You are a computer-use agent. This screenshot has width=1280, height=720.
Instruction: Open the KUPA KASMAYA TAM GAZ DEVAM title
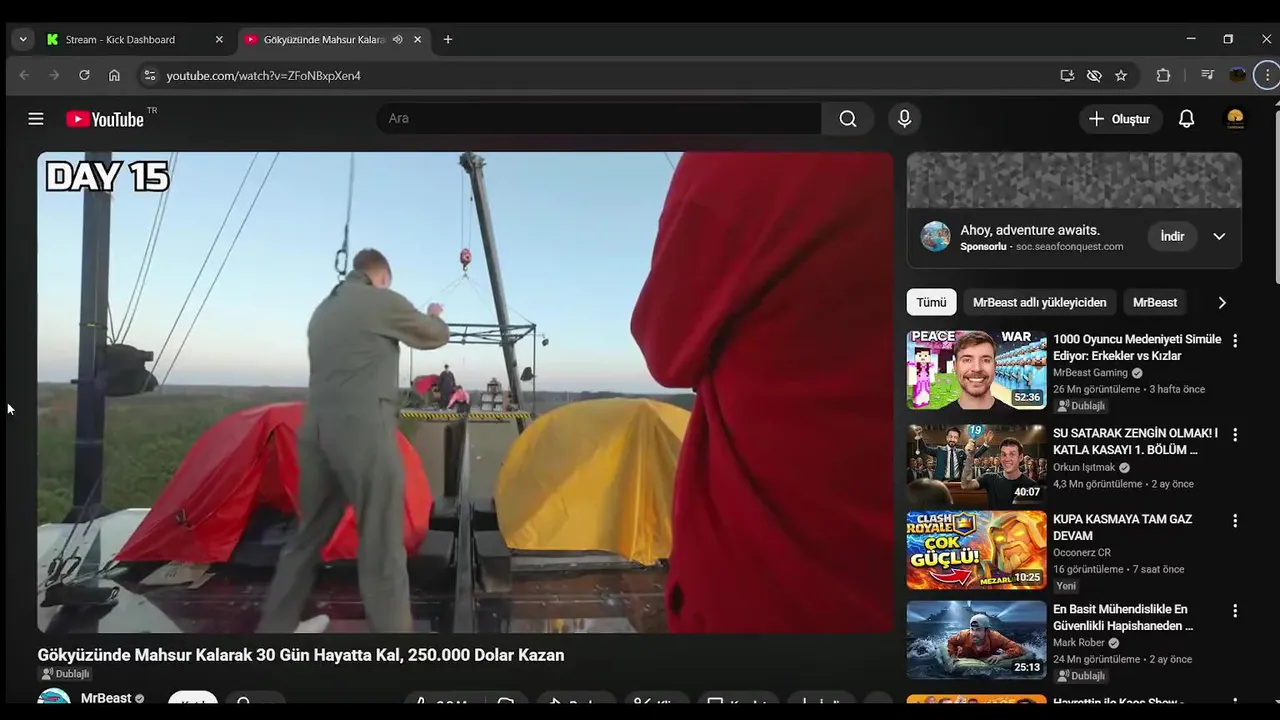[1122, 527]
